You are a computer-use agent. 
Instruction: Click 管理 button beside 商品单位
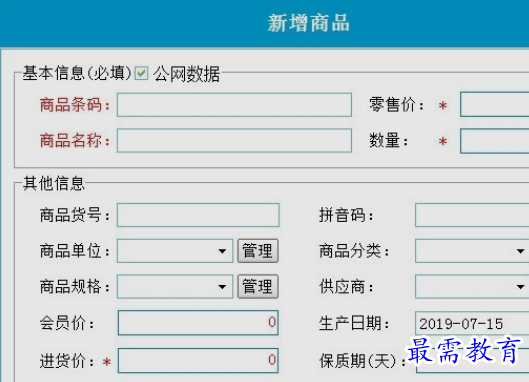(x=258, y=251)
